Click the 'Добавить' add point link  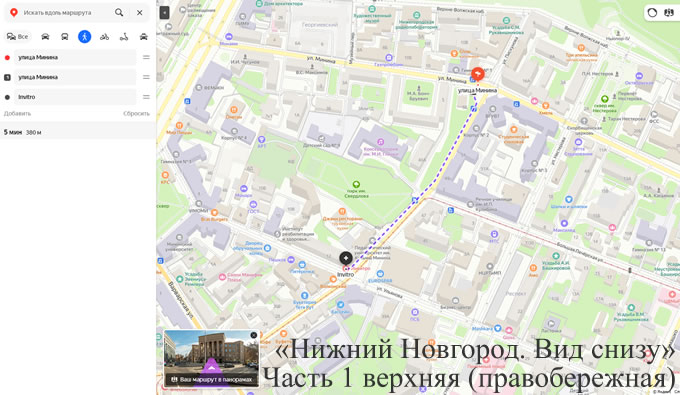point(17,114)
